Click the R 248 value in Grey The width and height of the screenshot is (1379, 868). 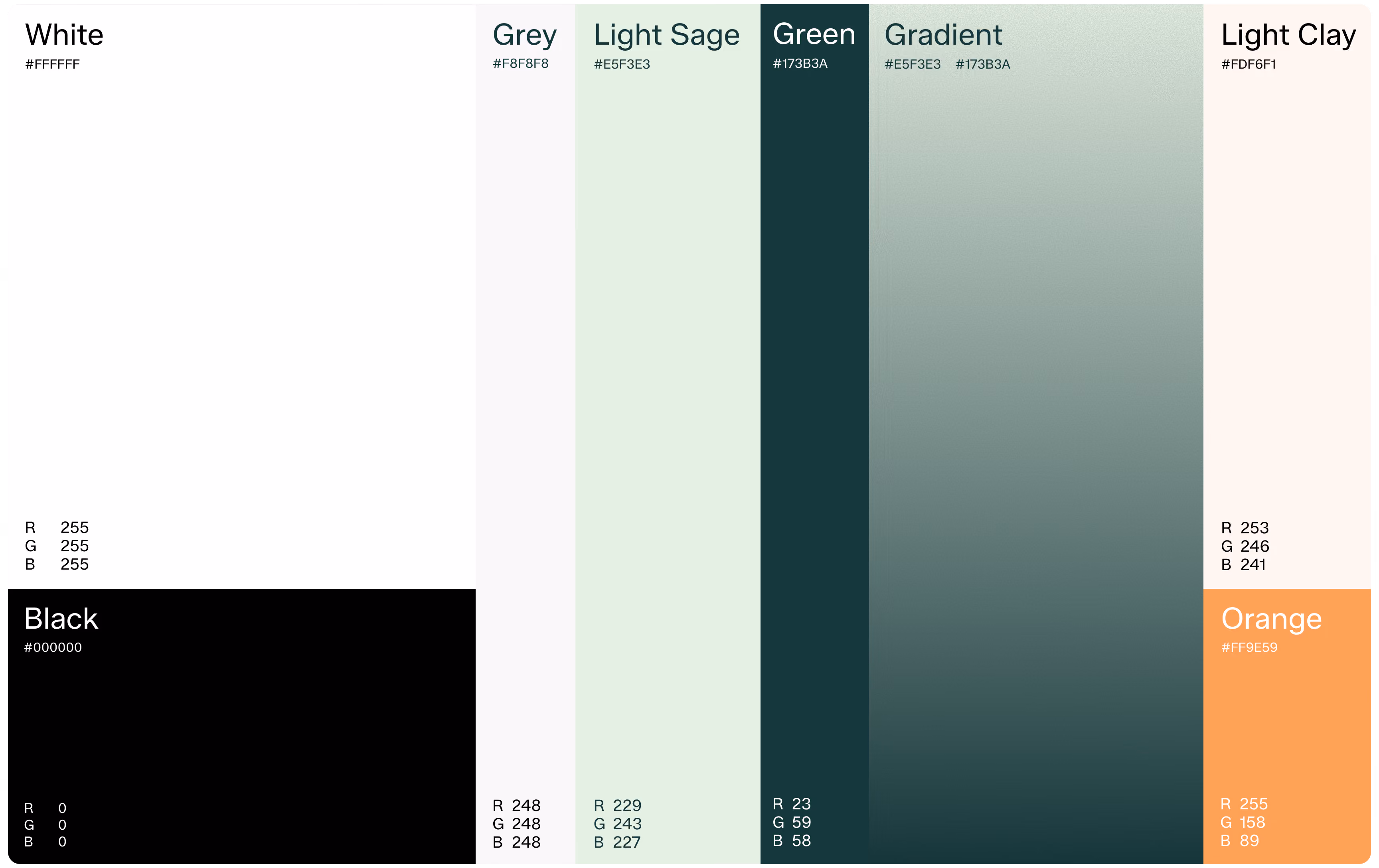pyautogui.click(x=517, y=806)
